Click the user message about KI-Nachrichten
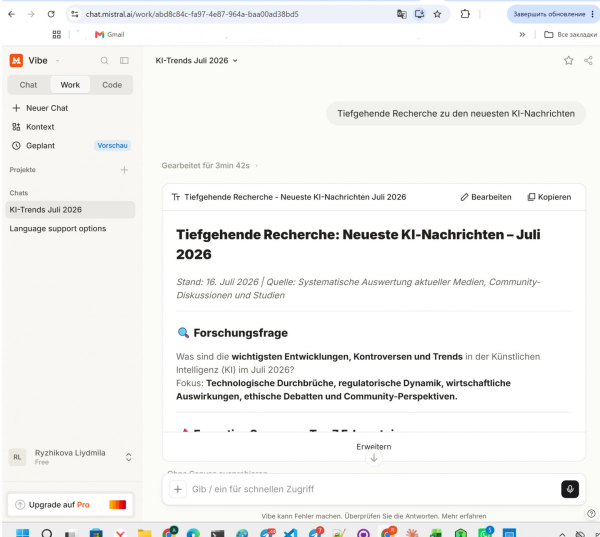Image resolution: width=600 pixels, height=537 pixels. (456, 113)
